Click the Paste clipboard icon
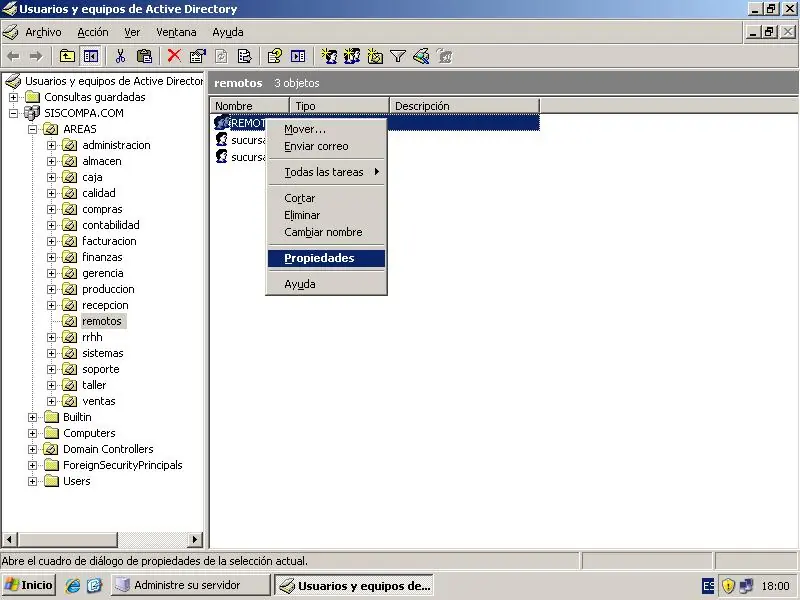 pyautogui.click(x=144, y=56)
